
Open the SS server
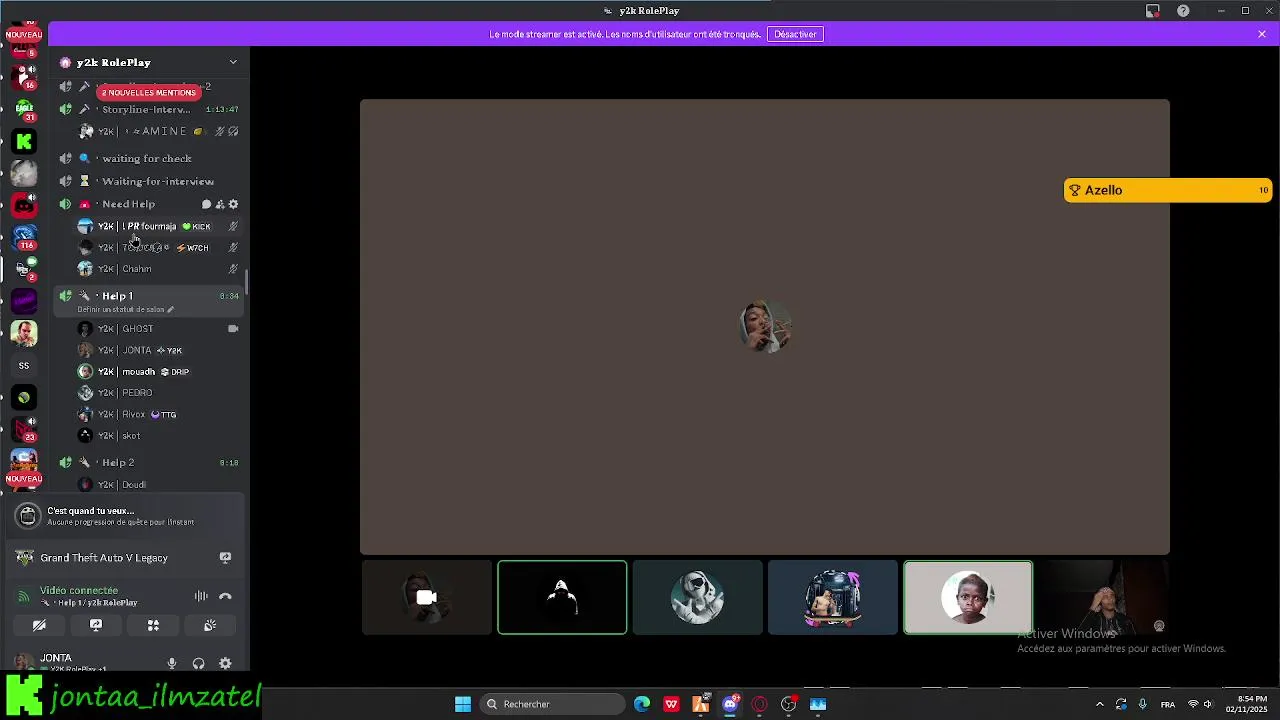(24, 365)
